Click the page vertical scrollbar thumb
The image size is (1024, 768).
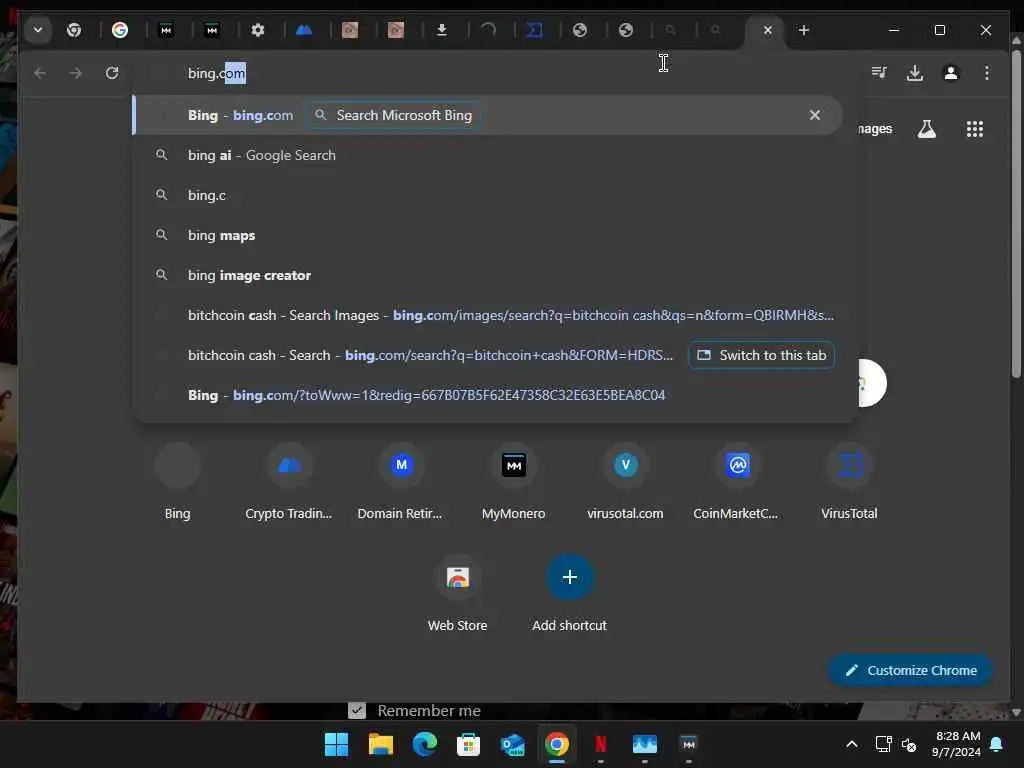(1016, 212)
